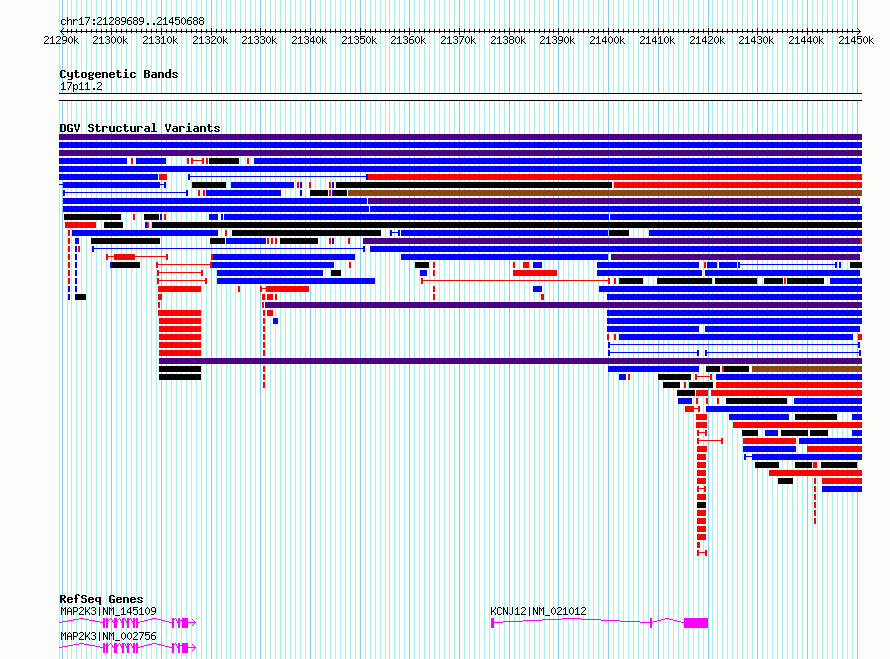890x659 pixels.
Task: Click the large magenta KCNJ12 final exon block
Action: point(696,623)
